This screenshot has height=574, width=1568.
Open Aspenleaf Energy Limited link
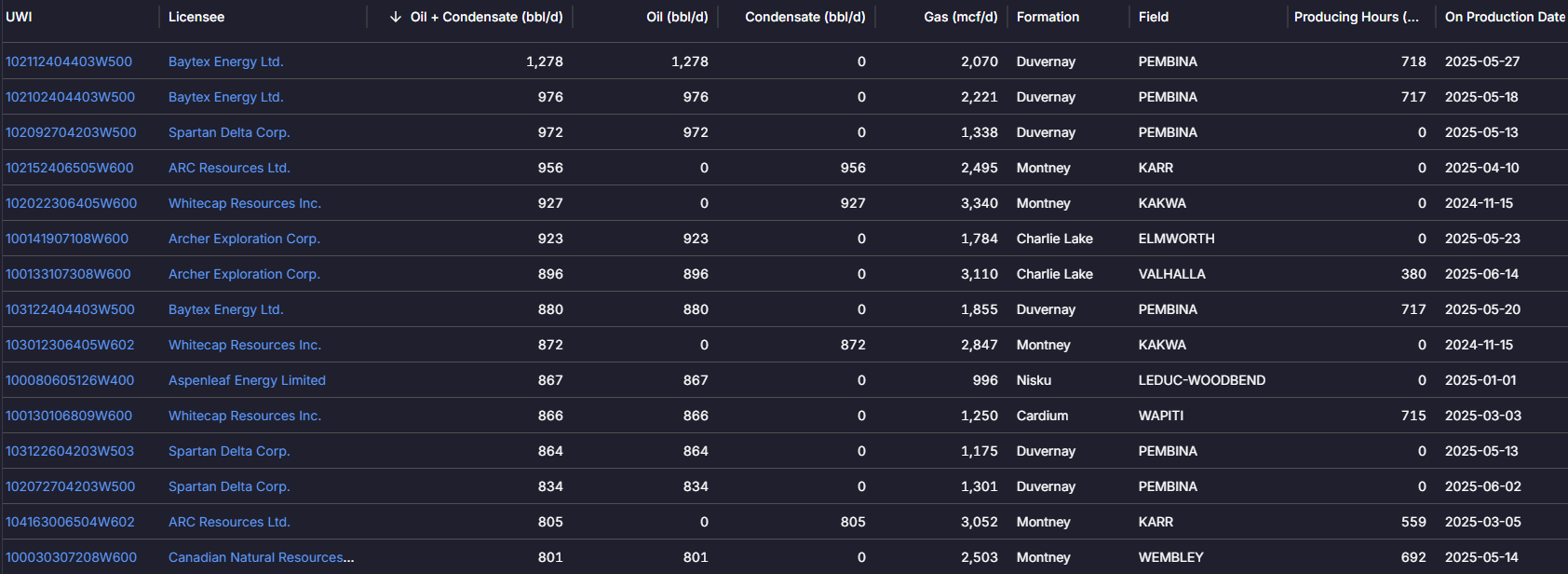click(247, 380)
